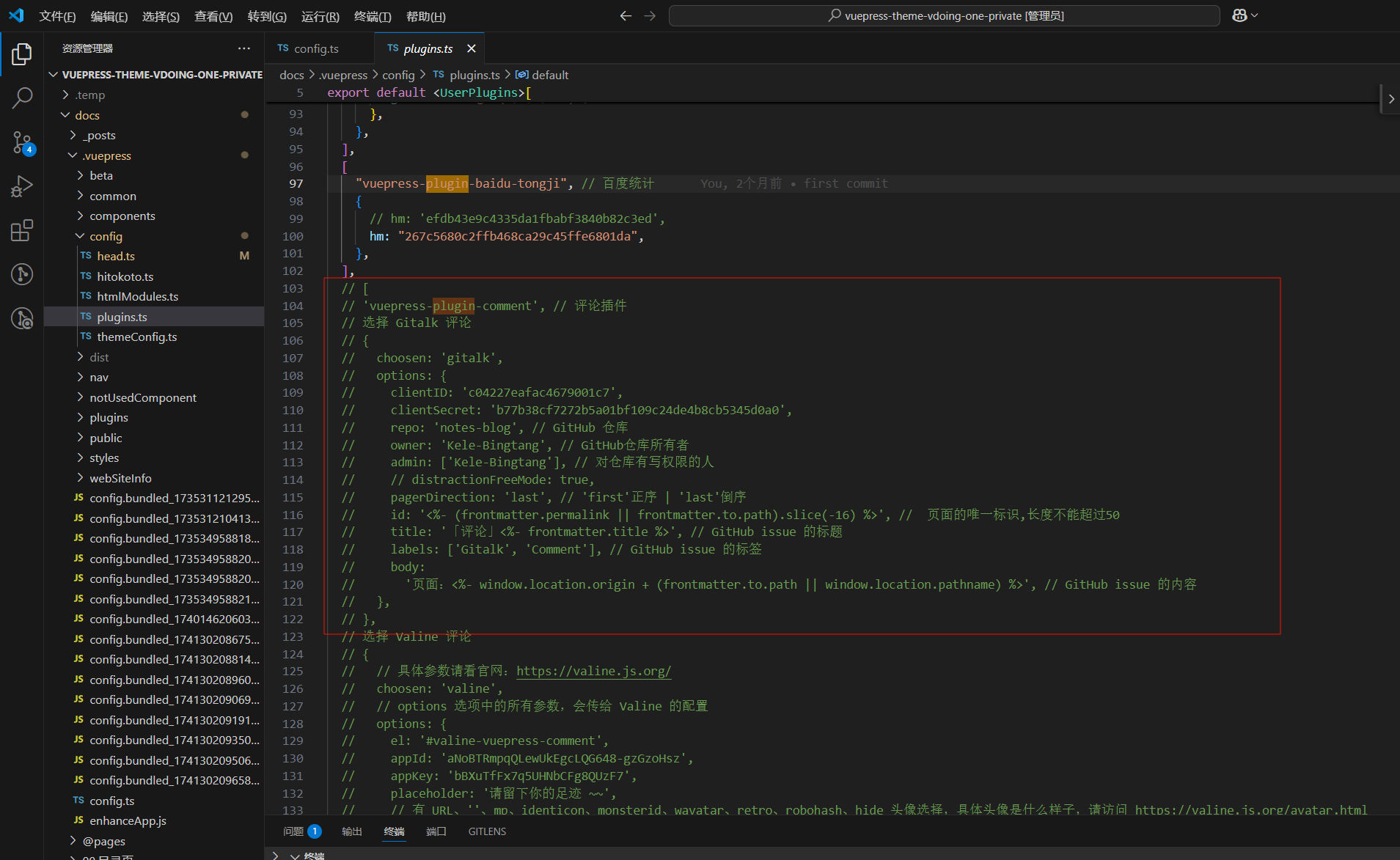Click the default symbol breadcrumb
This screenshot has width=1400, height=860.
(542, 75)
